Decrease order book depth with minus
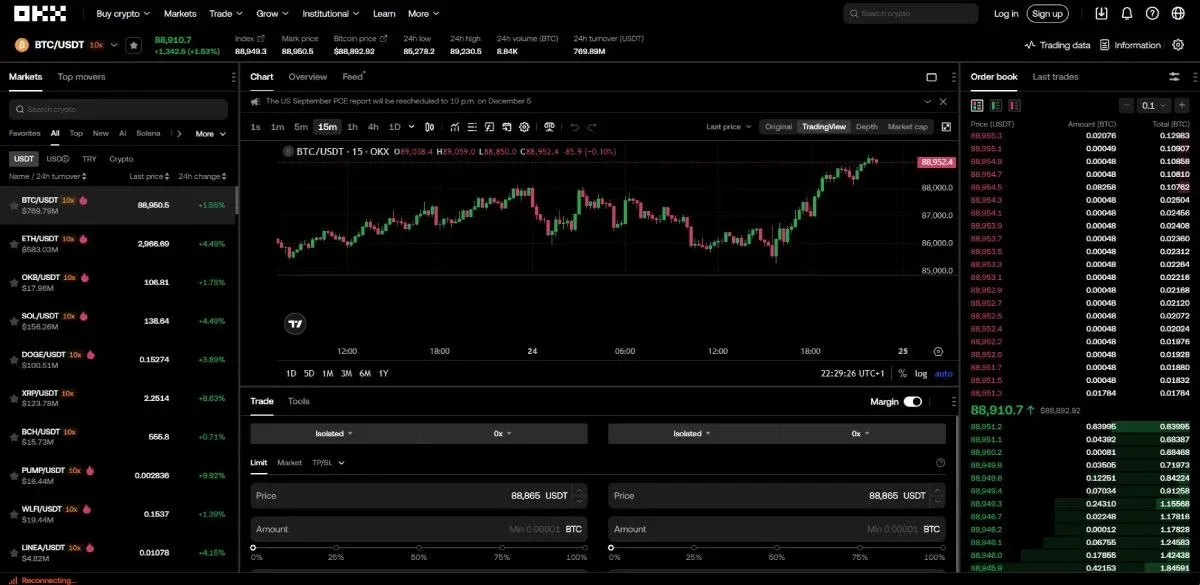 coord(1127,105)
